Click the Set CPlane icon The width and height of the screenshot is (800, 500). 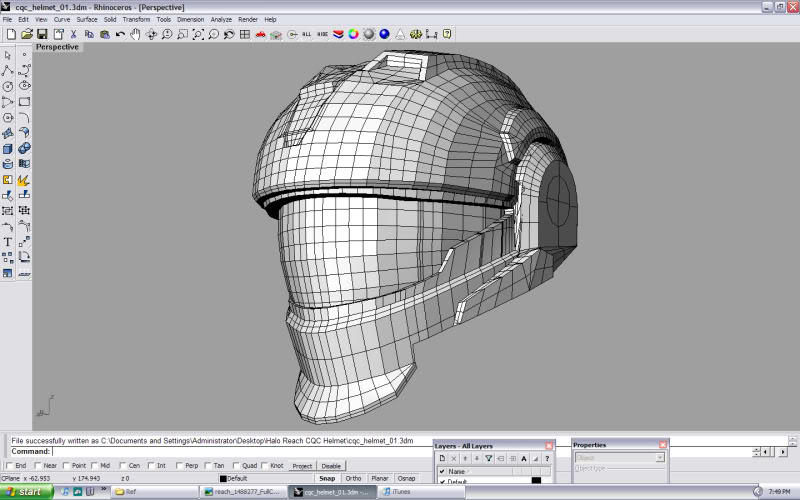[276, 34]
